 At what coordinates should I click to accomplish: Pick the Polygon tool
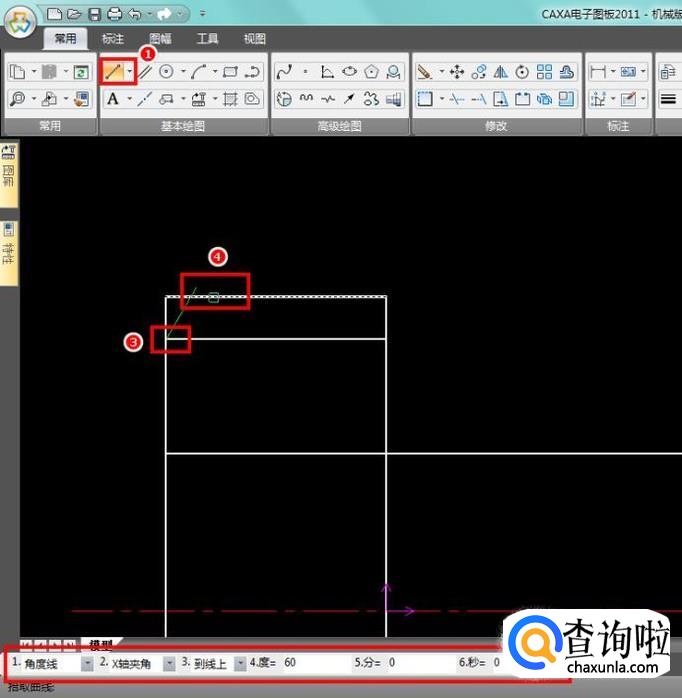[371, 72]
